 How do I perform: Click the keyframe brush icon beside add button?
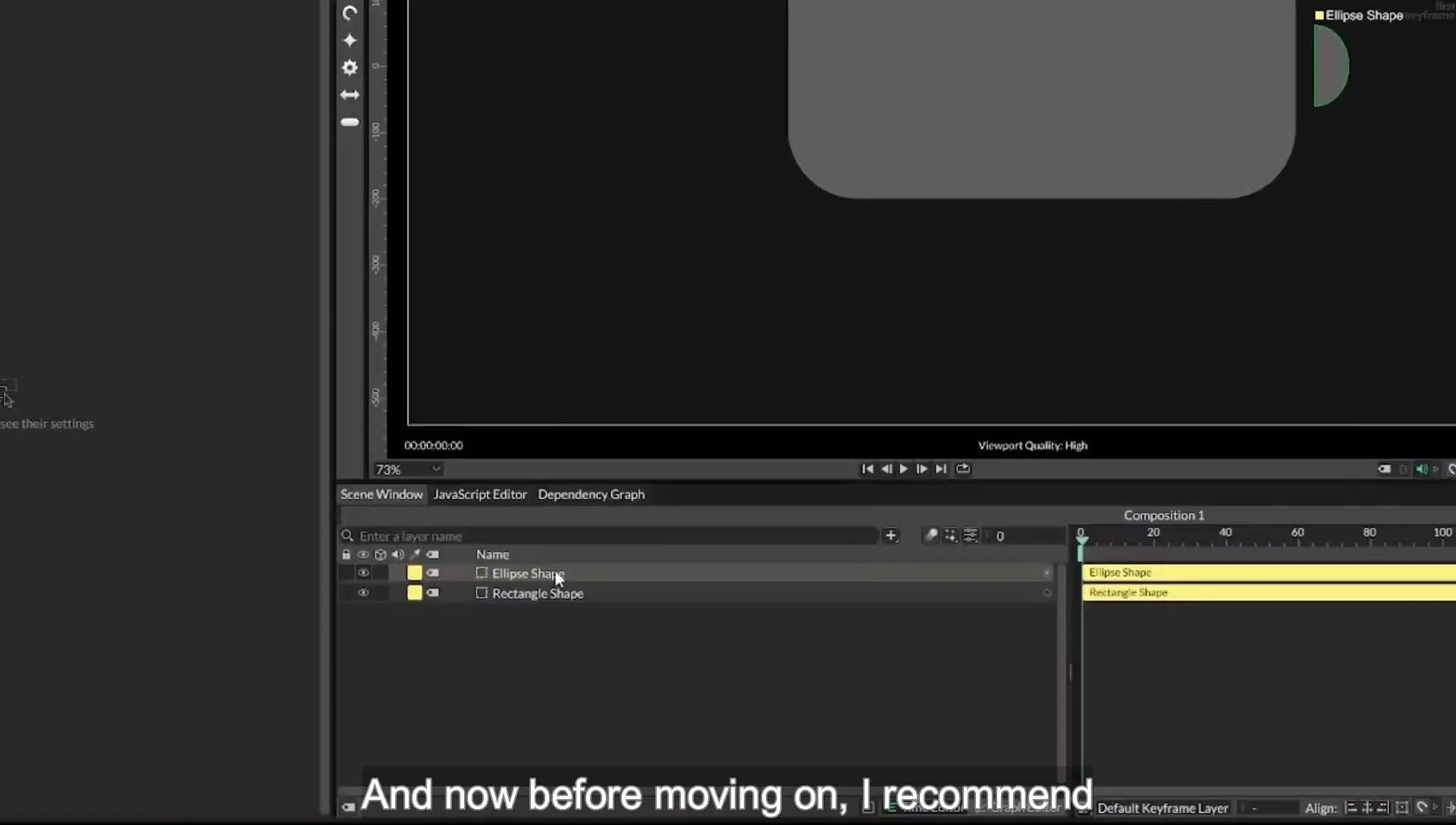tap(931, 536)
